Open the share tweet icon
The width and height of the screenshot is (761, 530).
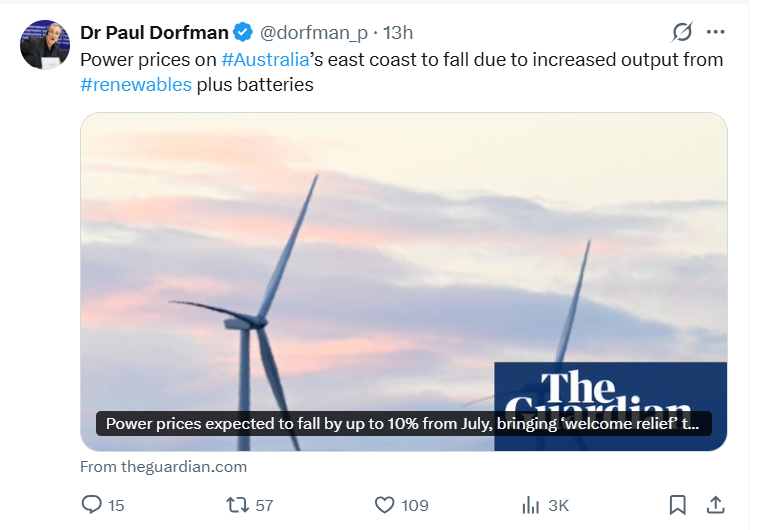coord(715,505)
